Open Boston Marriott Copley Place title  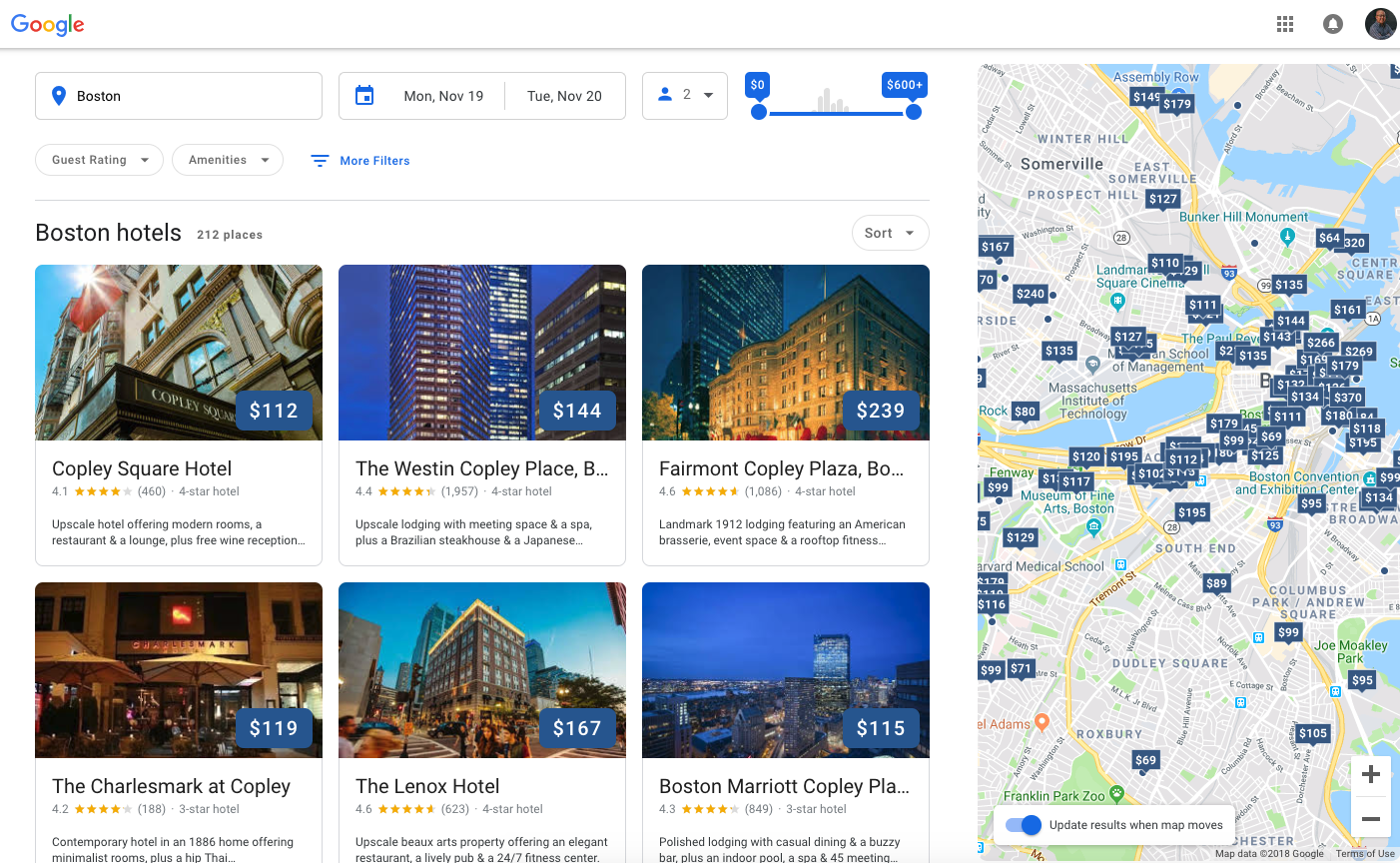coord(785,786)
